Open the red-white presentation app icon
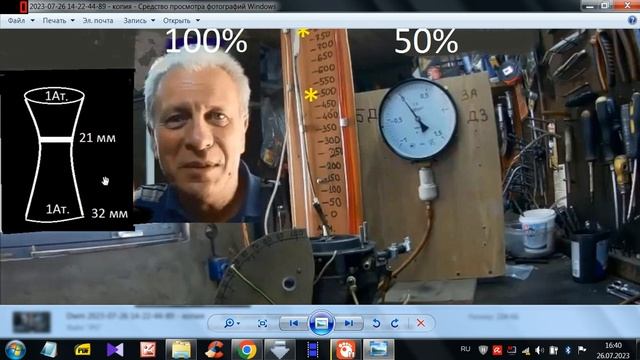Screen dimensions: 640x360 click(x=148, y=350)
